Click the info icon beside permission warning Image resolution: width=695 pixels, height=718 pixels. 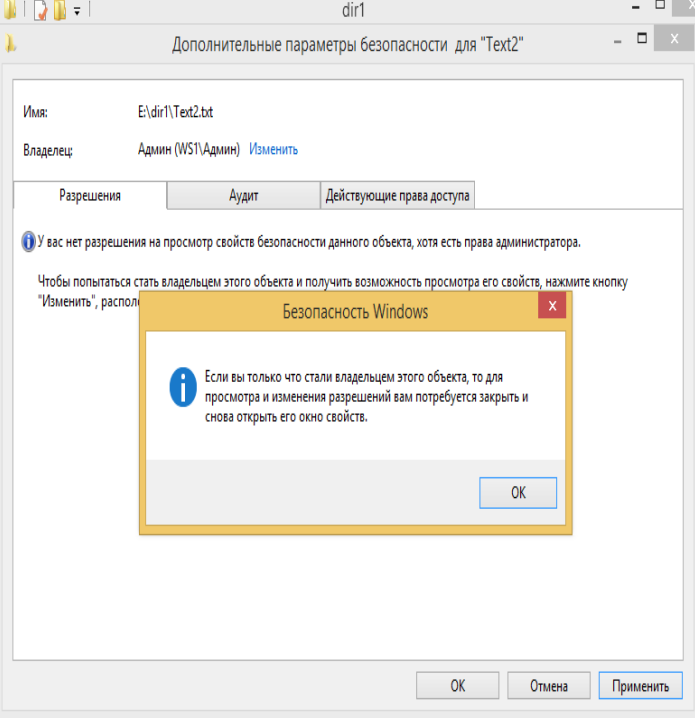(x=28, y=242)
